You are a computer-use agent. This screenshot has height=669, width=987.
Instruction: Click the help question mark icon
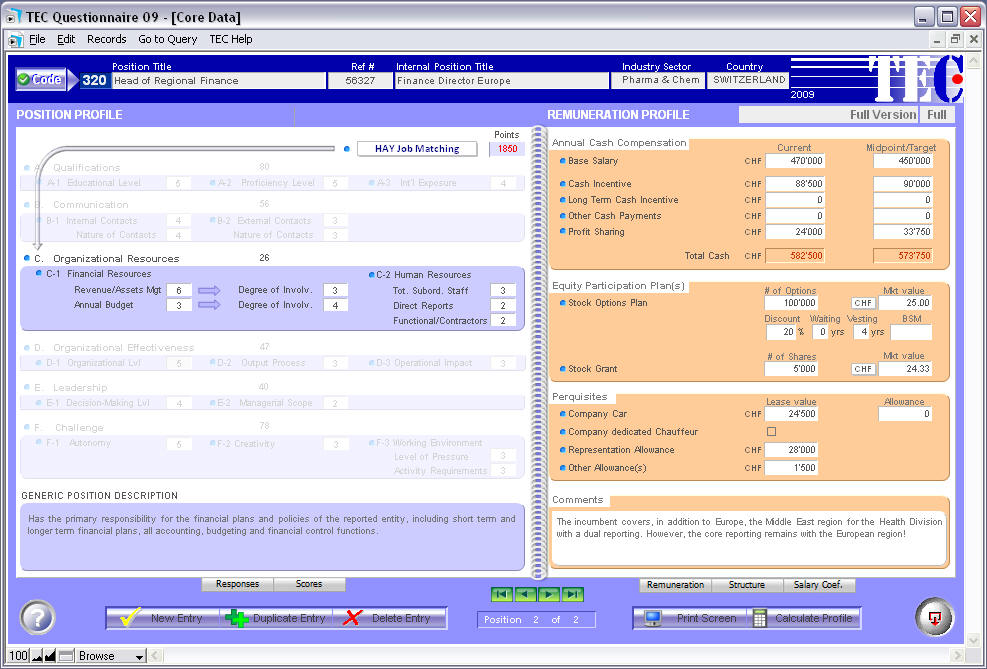click(x=38, y=617)
